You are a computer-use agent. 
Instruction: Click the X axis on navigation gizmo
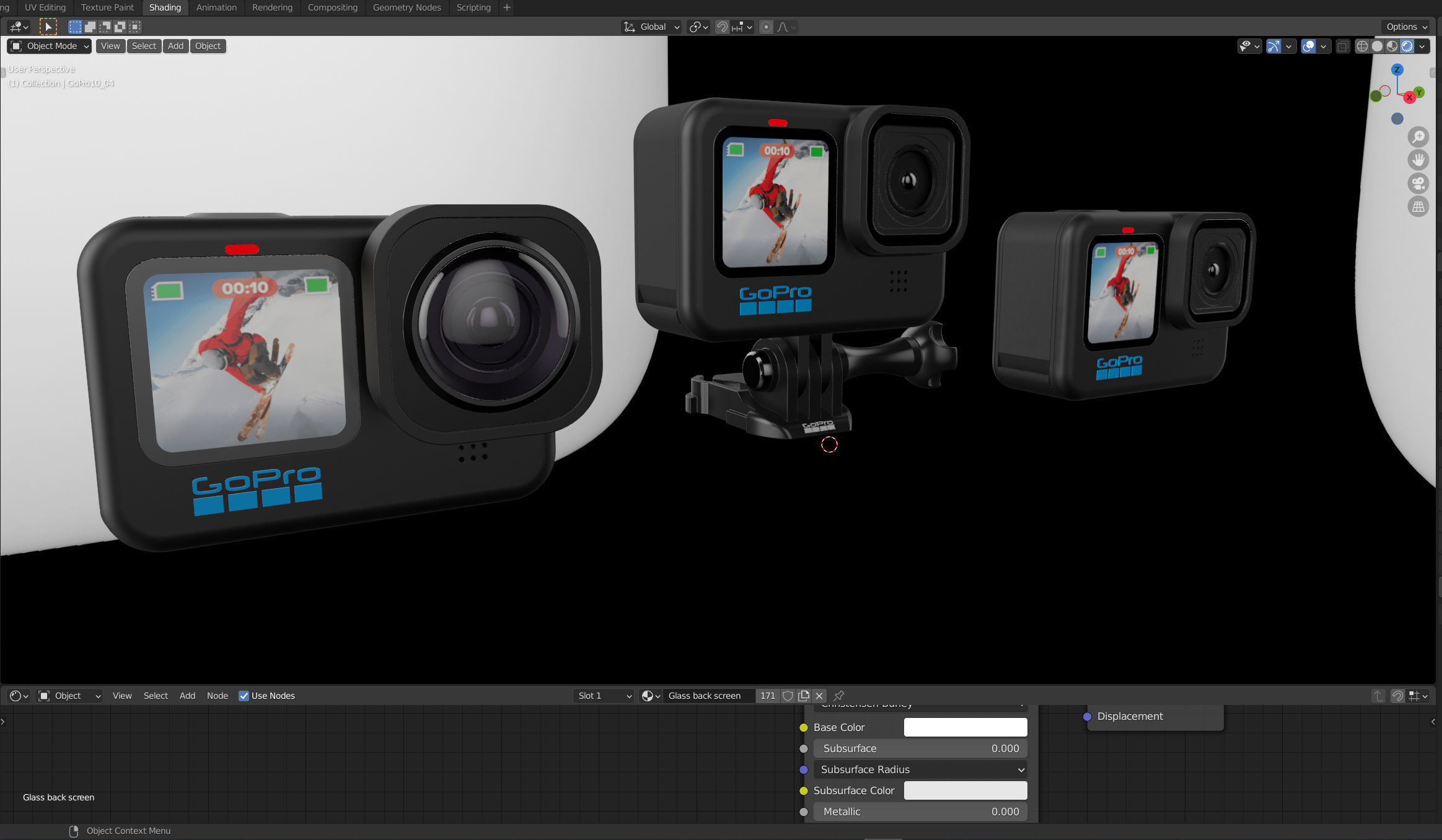tap(1409, 97)
